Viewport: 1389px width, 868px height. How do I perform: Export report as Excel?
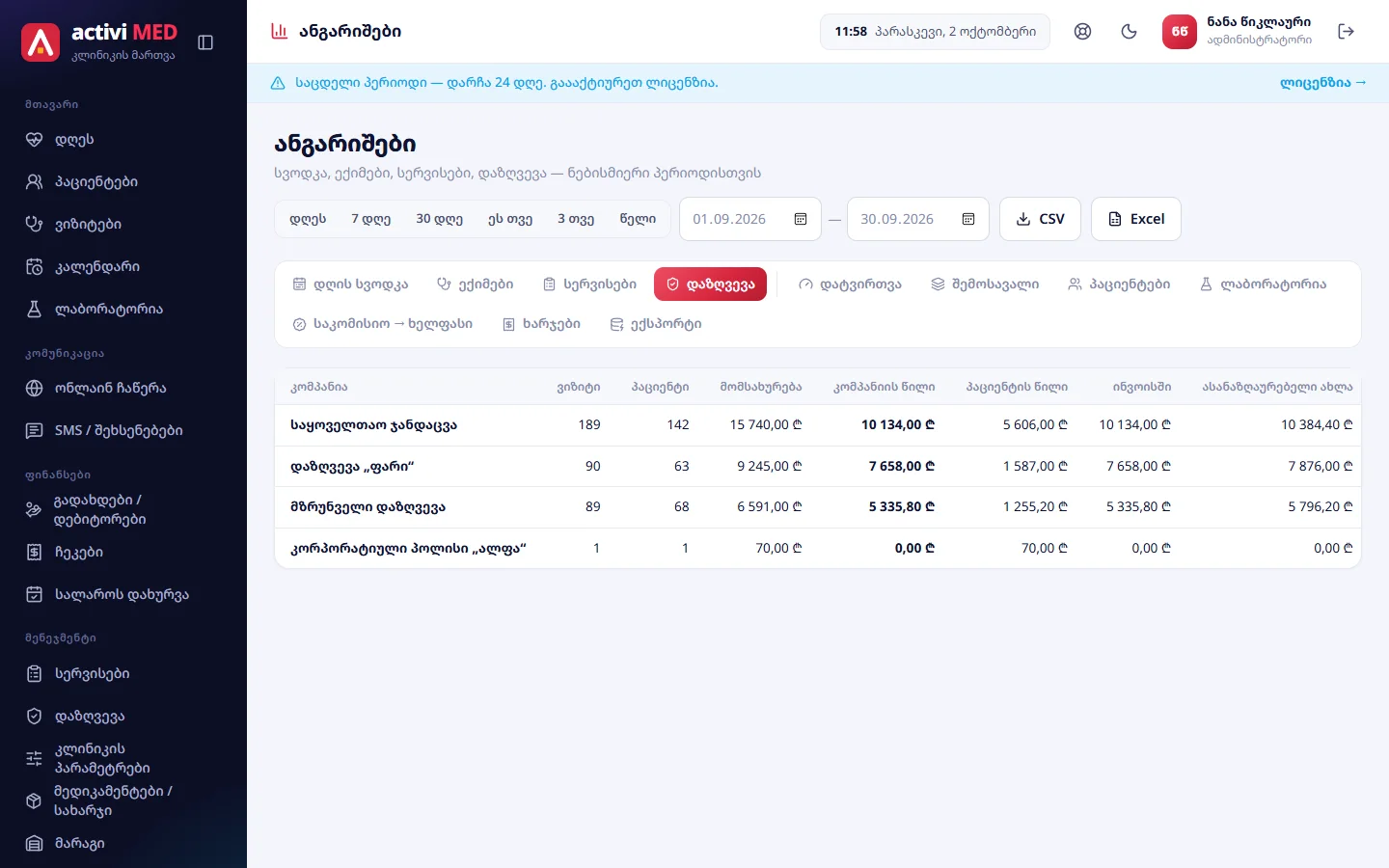tap(1136, 219)
